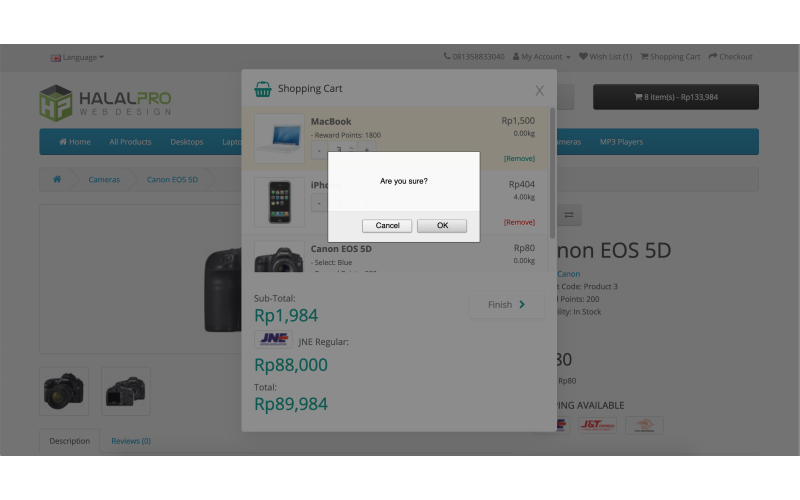800x500 pixels.
Task: Click the Rp88,000 shipping amount
Action: (291, 365)
